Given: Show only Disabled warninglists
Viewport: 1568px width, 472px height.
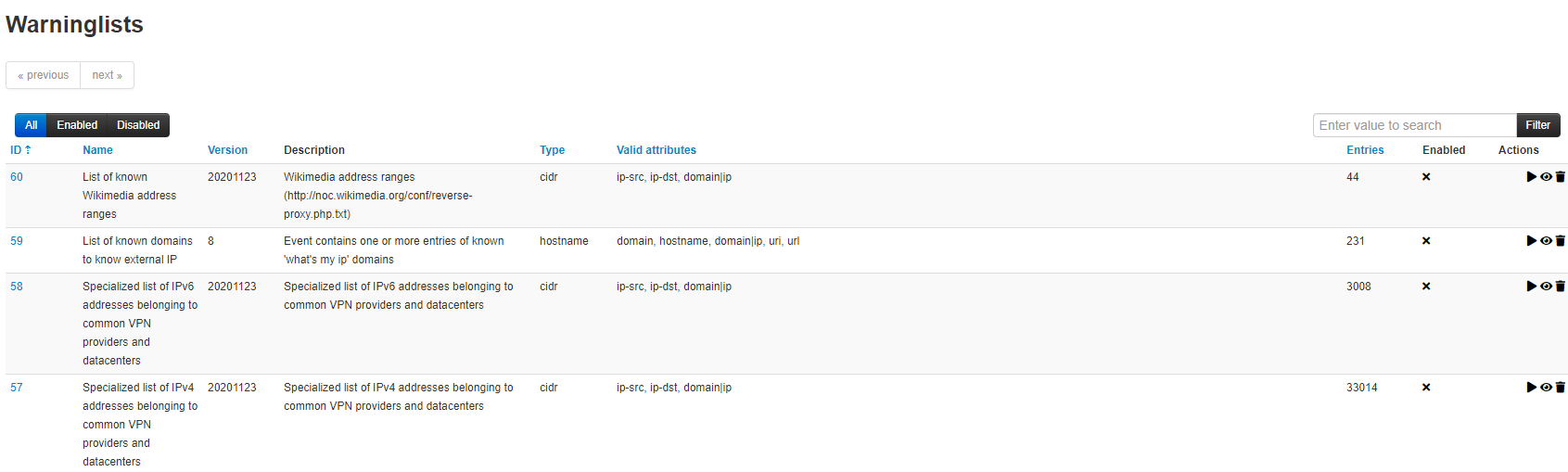Looking at the screenshot, I should tap(138, 125).
